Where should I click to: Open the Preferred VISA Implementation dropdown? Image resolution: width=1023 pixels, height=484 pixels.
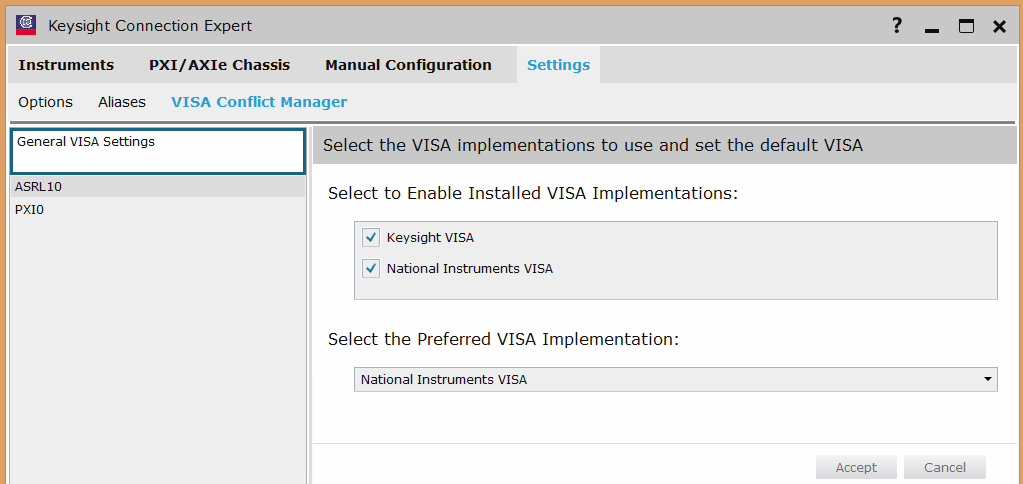pyautogui.click(x=675, y=379)
